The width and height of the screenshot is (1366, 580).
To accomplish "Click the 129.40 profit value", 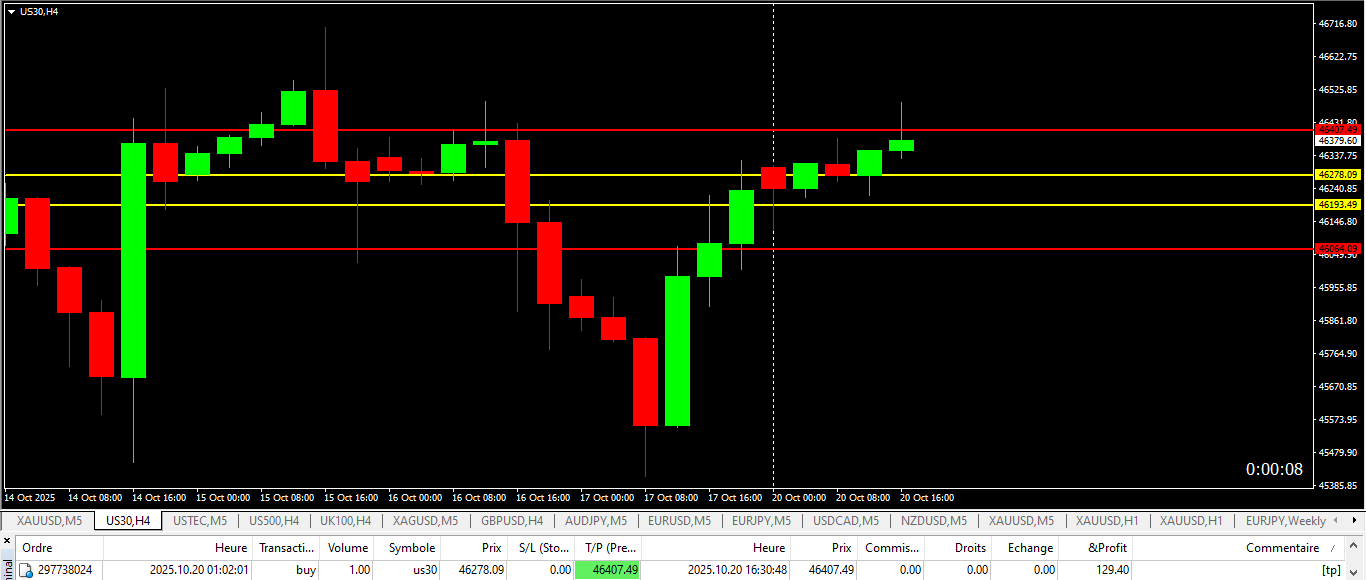I will (x=1112, y=570).
